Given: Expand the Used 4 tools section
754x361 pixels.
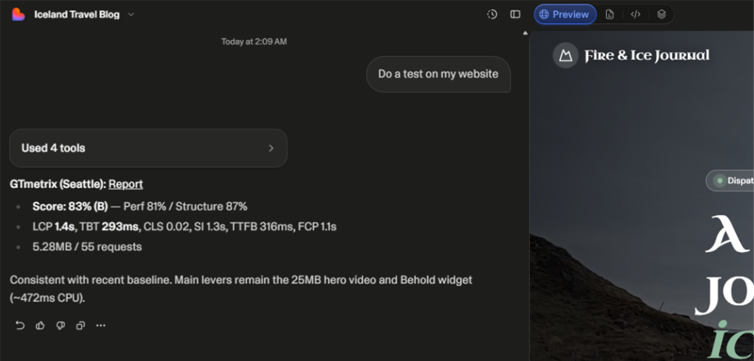Looking at the screenshot, I should pos(148,148).
